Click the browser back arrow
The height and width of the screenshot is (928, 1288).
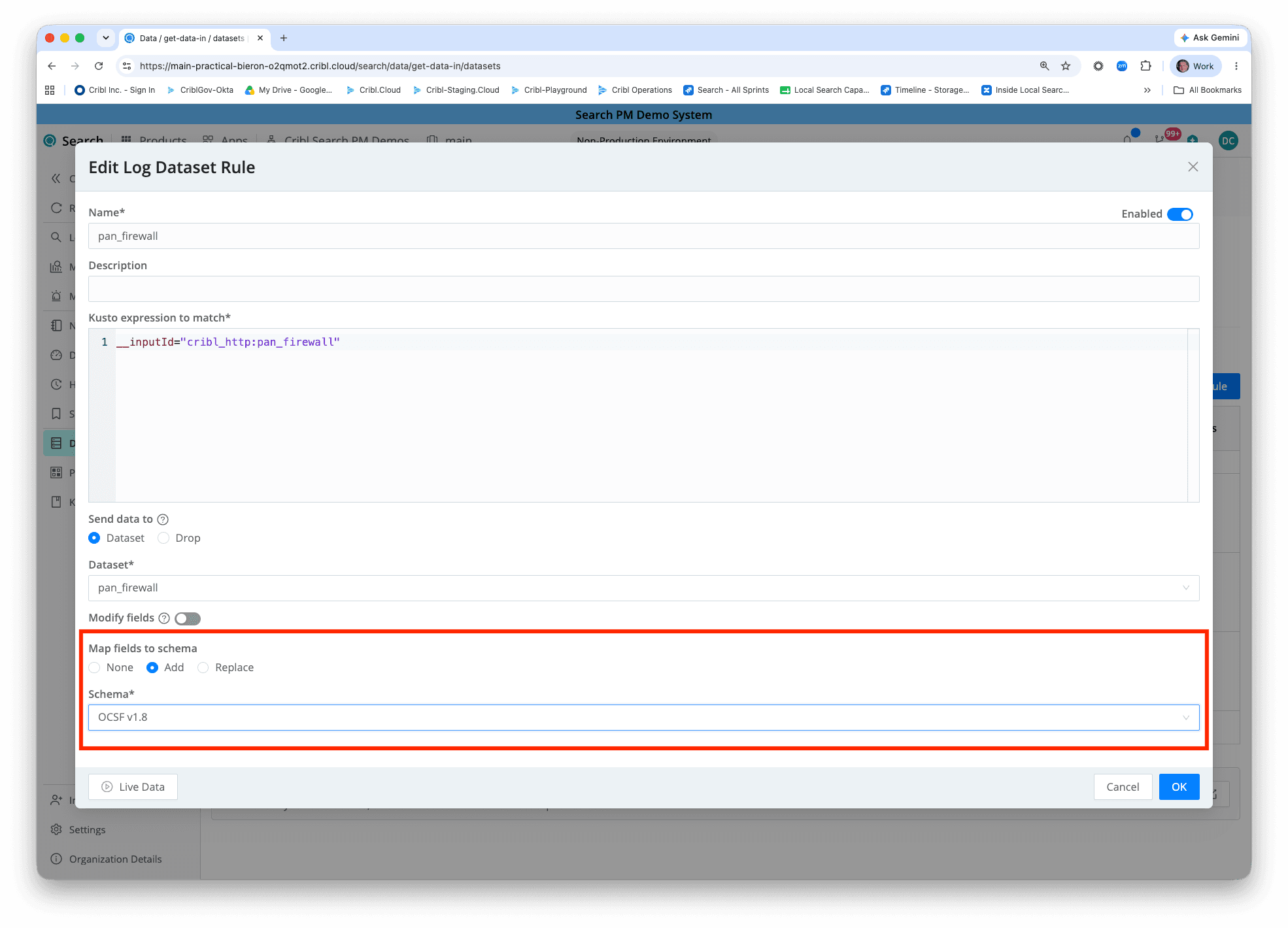tap(52, 66)
